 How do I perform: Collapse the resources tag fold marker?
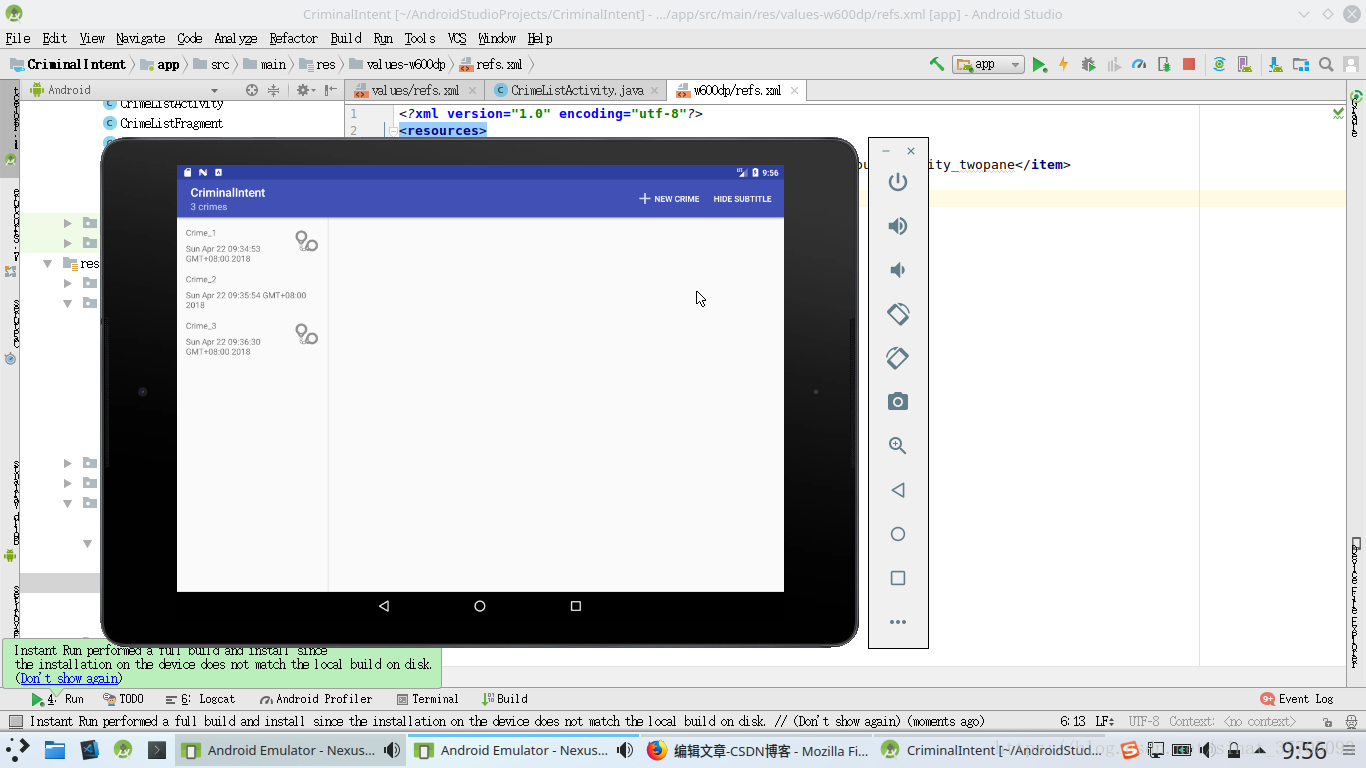[393, 131]
